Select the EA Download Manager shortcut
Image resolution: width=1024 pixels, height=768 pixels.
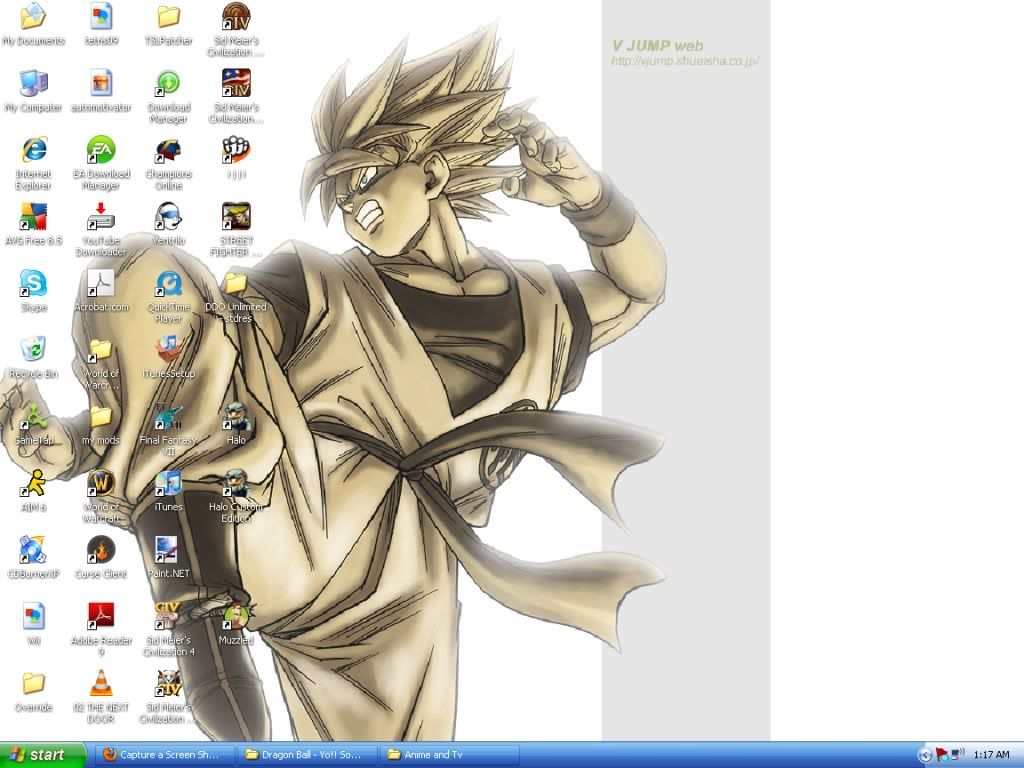[101, 150]
